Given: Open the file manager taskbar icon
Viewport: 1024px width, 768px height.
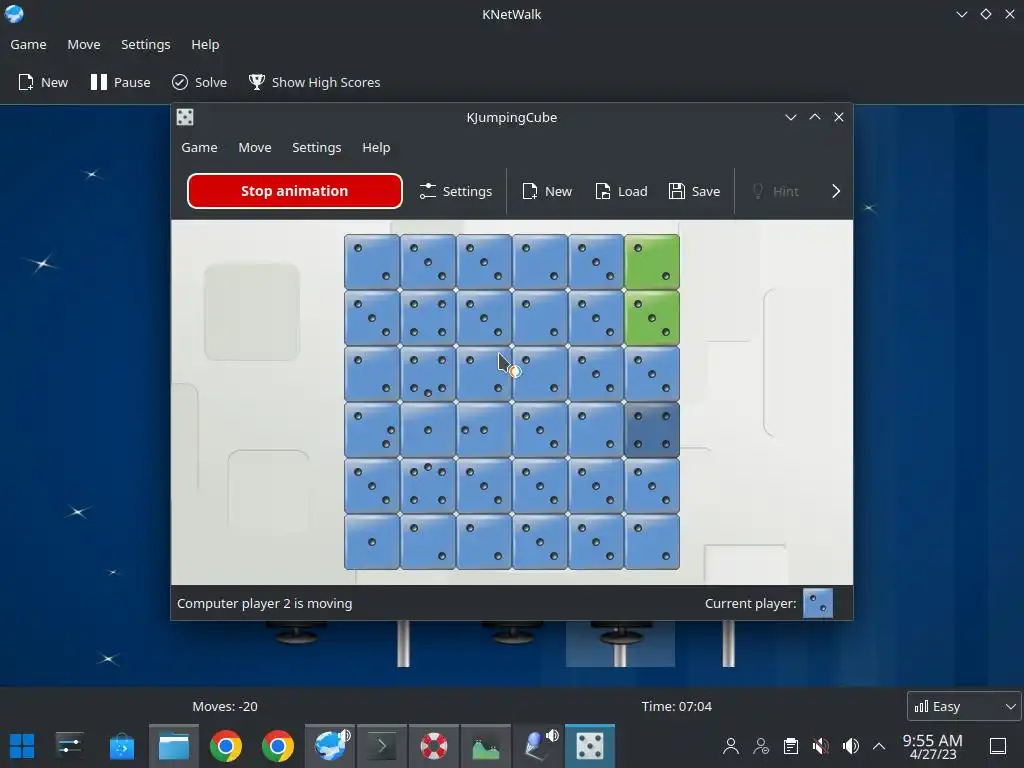Looking at the screenshot, I should 174,746.
